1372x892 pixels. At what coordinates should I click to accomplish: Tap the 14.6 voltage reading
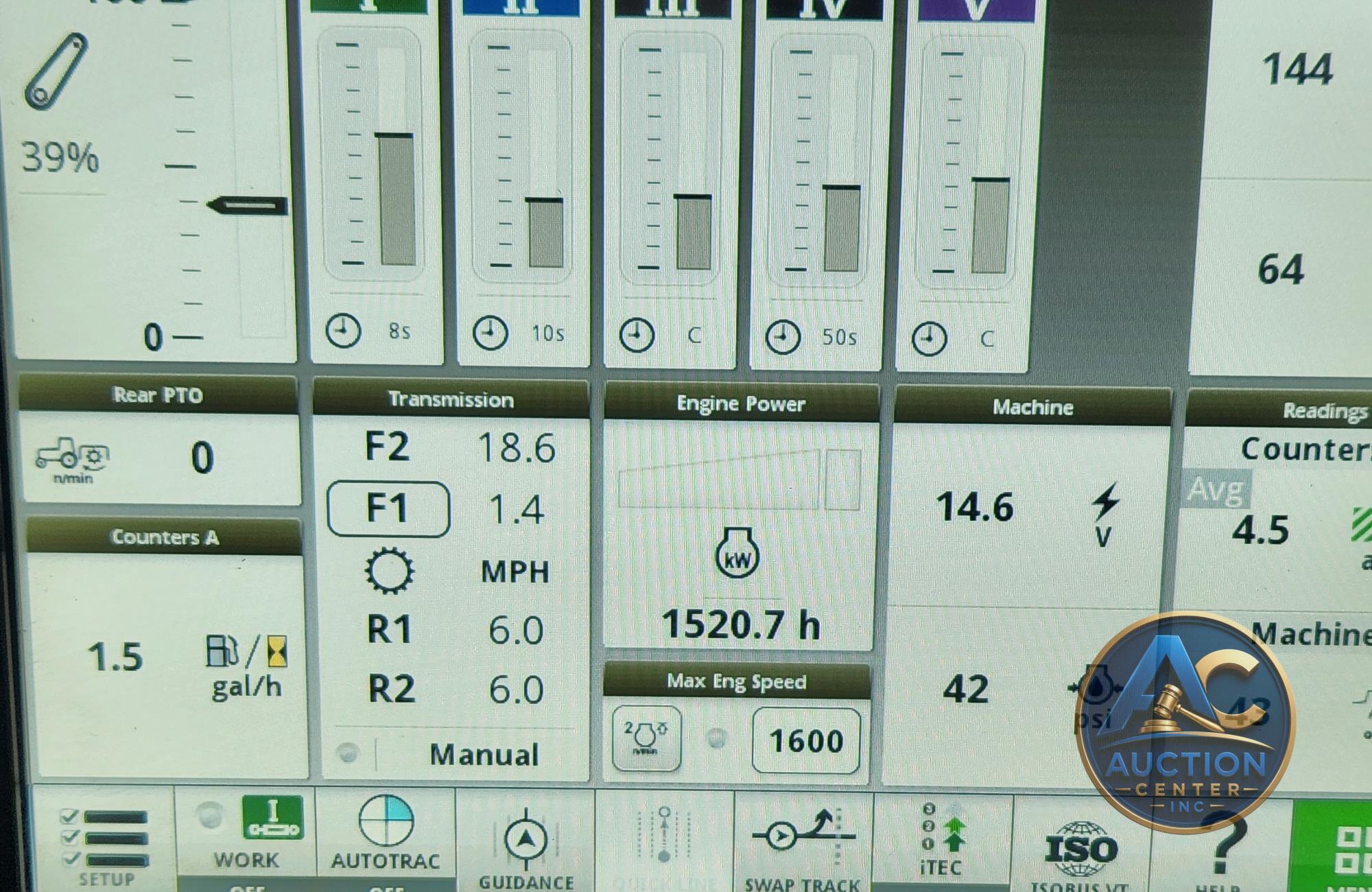pos(975,506)
